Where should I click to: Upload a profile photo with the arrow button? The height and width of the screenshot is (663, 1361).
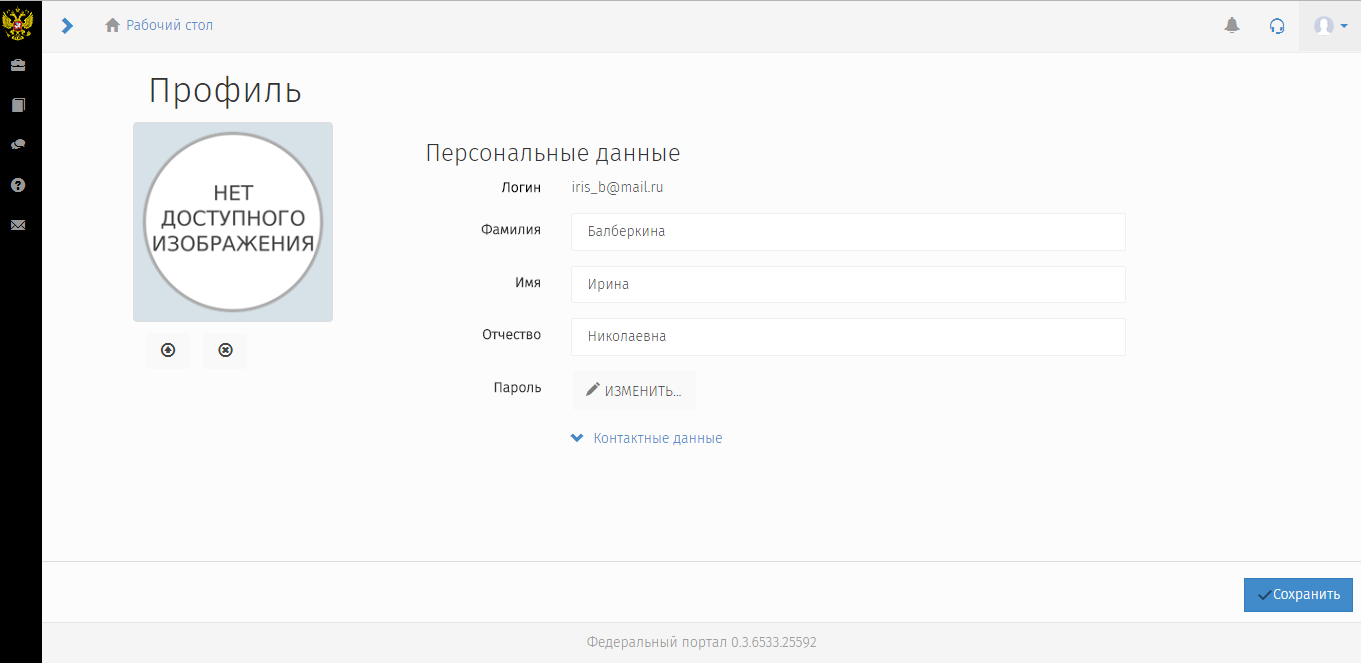point(168,350)
